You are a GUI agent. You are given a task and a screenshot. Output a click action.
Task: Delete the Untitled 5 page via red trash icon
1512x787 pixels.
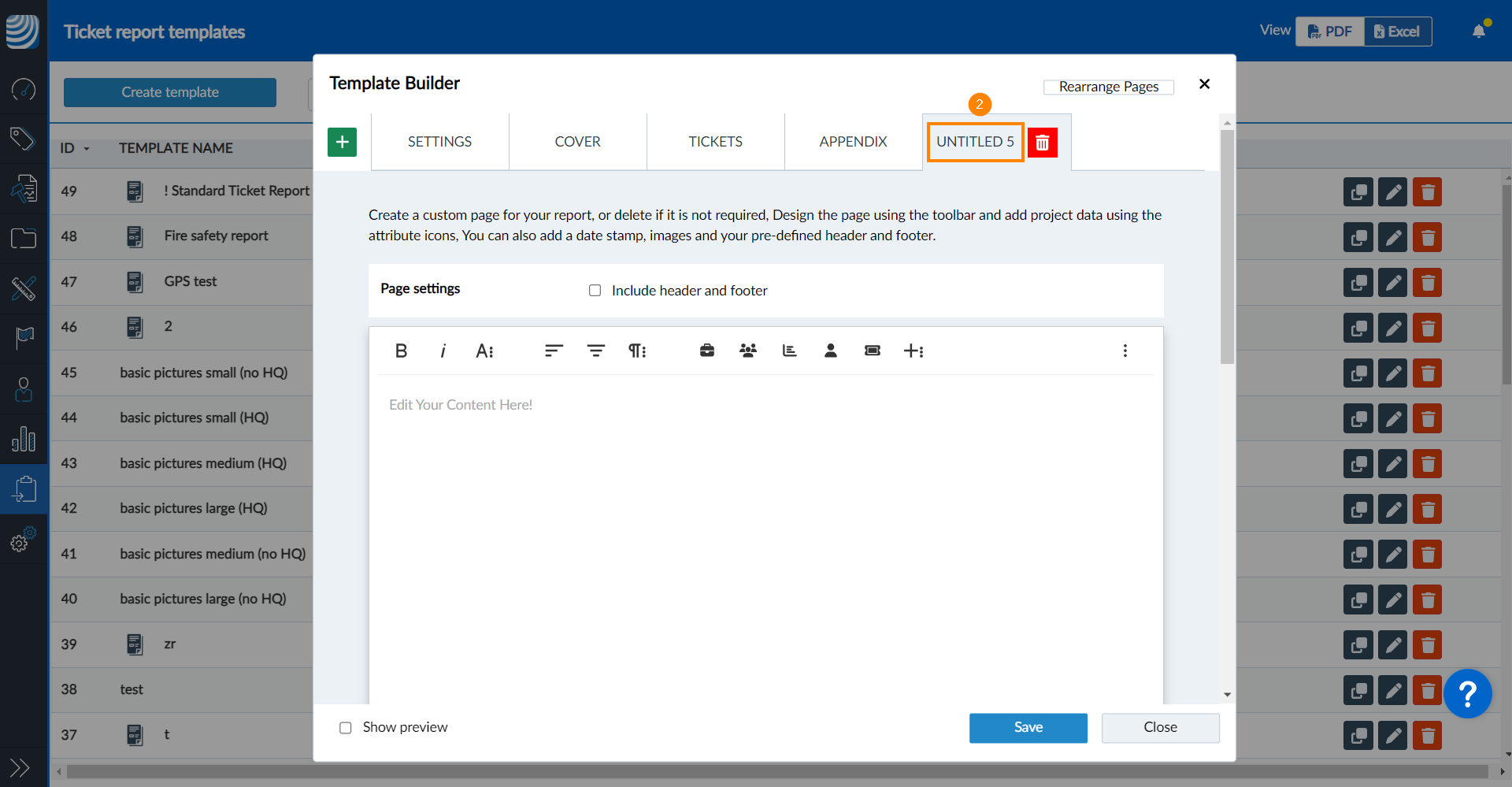click(x=1042, y=143)
